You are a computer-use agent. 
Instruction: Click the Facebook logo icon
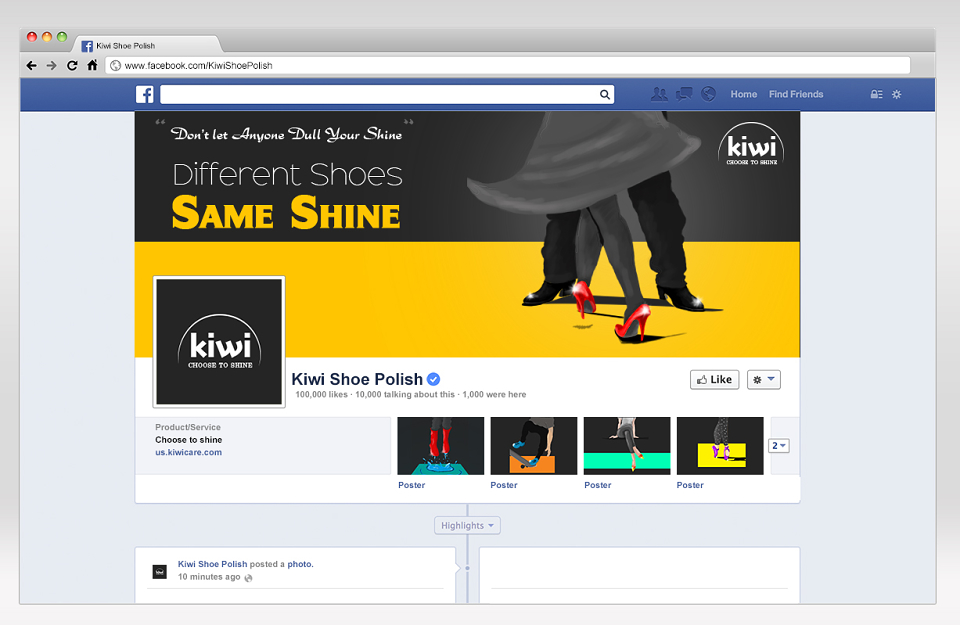tap(144, 94)
